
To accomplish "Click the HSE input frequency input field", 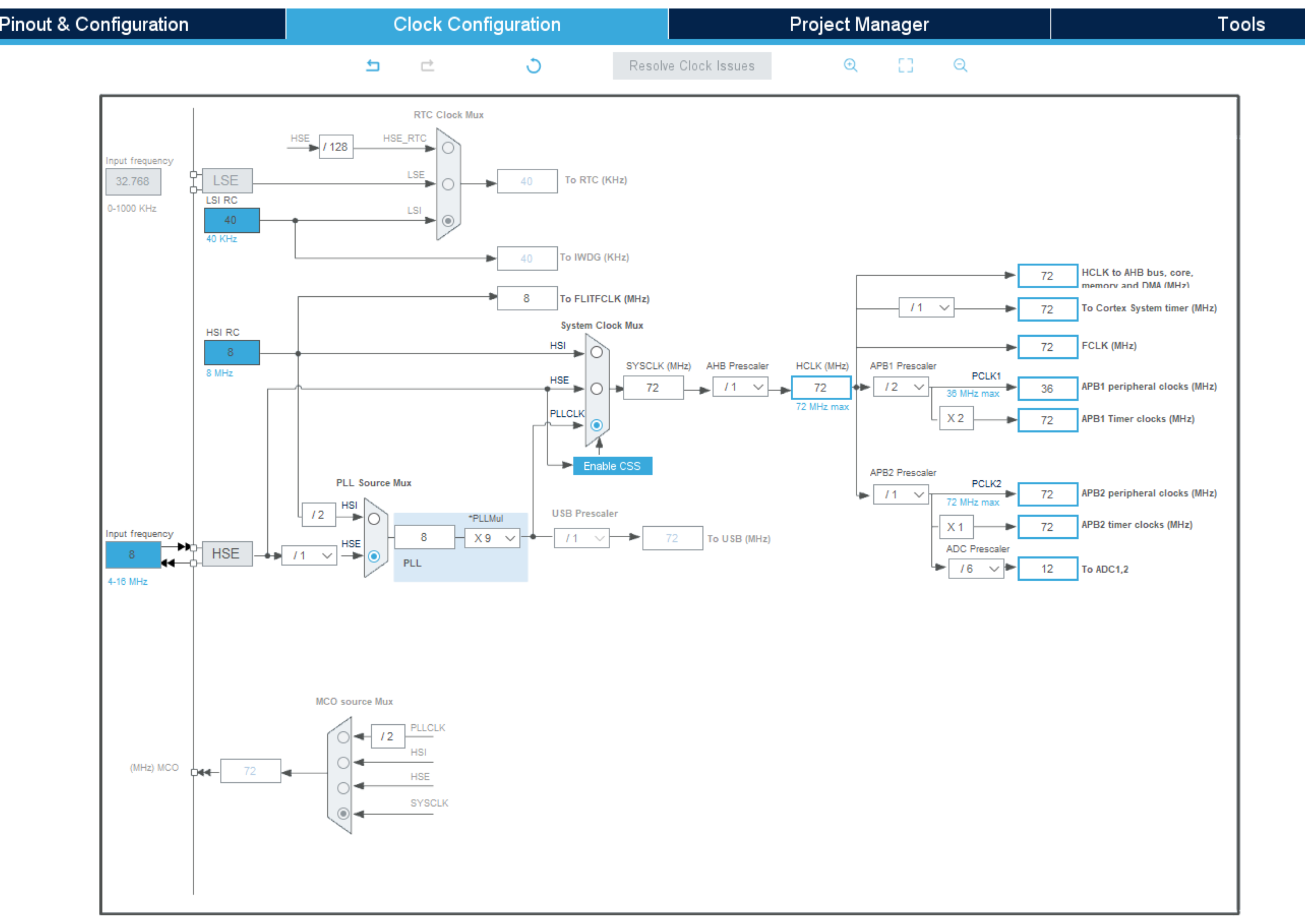I will click(152, 554).
